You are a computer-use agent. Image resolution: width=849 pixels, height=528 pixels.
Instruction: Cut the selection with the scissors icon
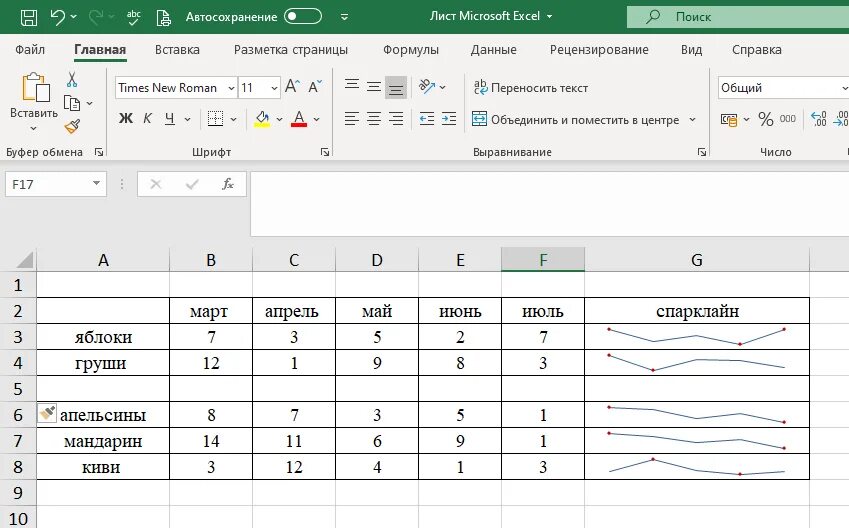tap(71, 80)
